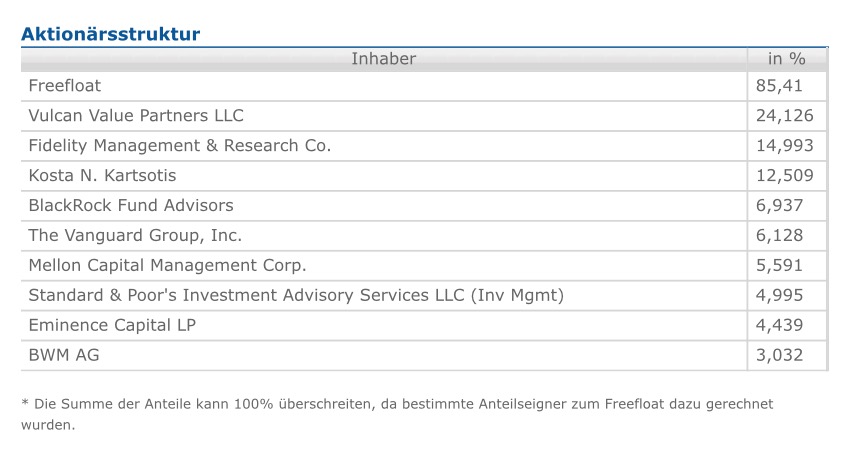Select the BWM AG shareholder

pos(64,355)
